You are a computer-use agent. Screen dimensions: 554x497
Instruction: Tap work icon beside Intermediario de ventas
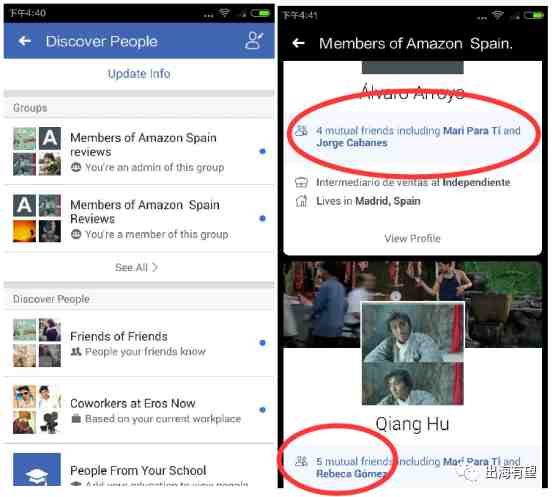click(301, 182)
